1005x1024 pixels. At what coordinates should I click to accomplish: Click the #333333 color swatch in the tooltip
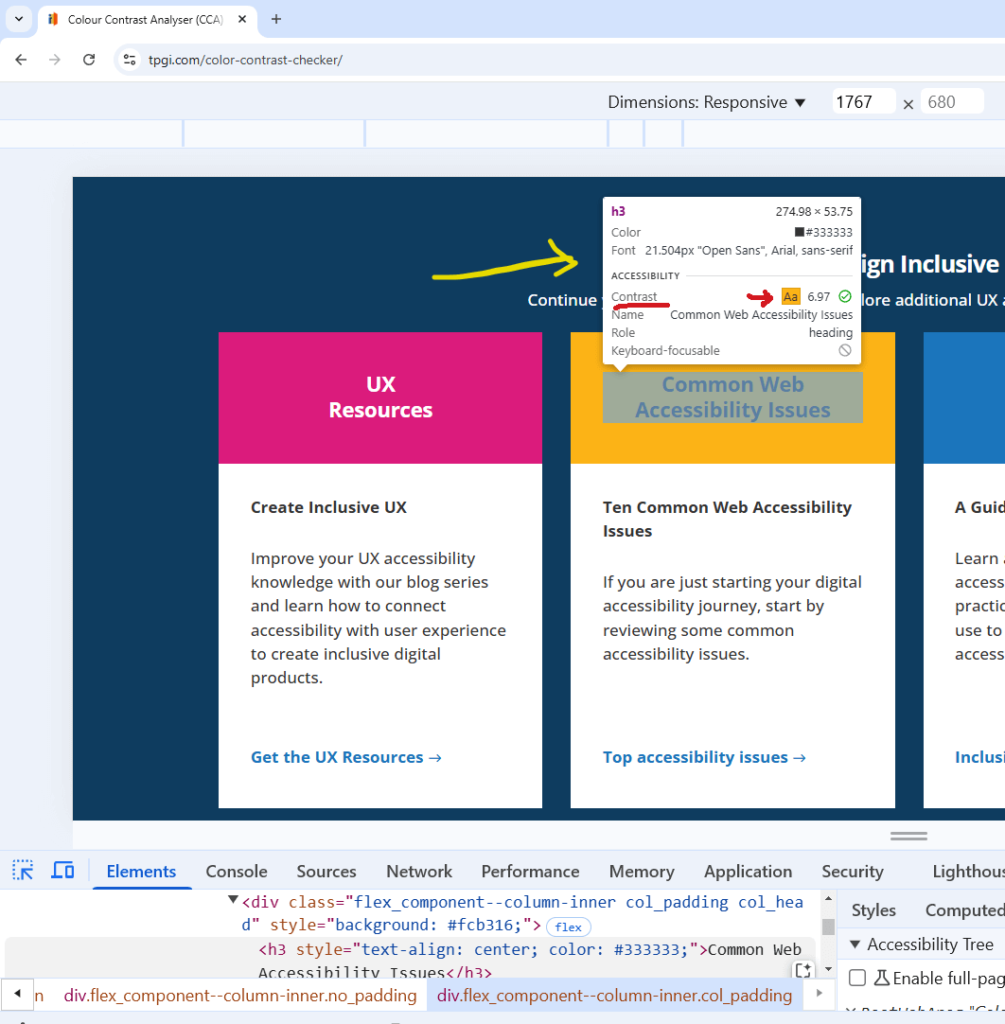point(799,232)
